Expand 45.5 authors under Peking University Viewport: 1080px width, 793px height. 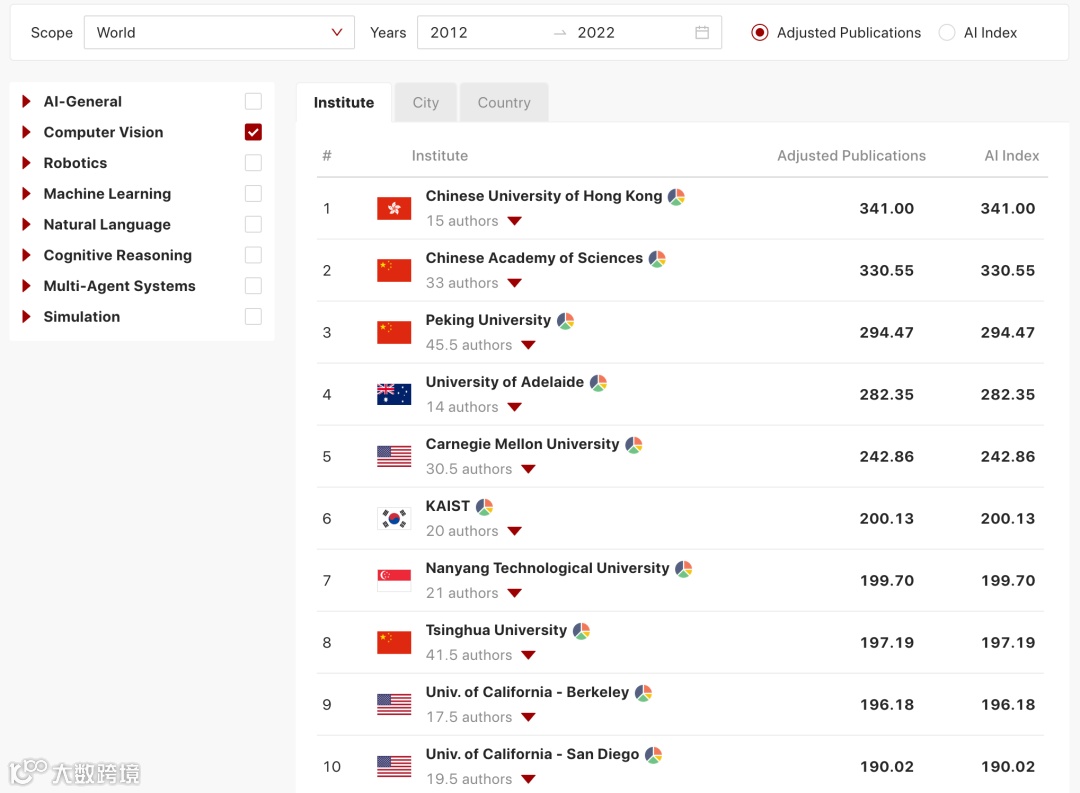pos(528,345)
